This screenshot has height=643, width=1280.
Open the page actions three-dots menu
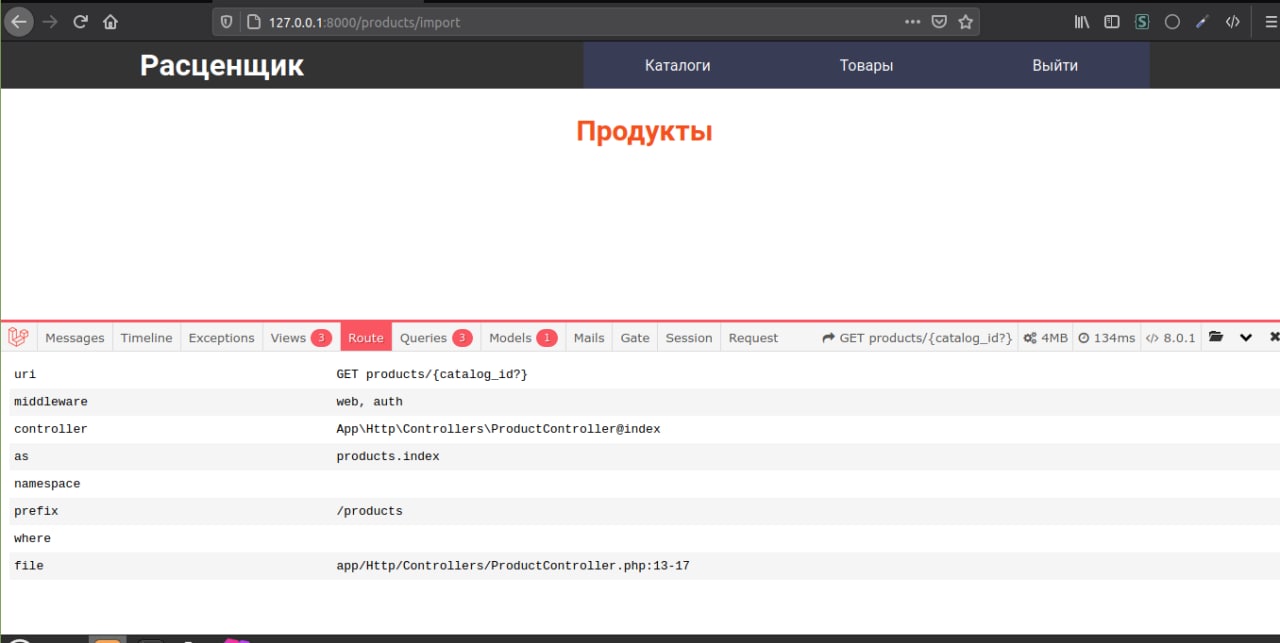tap(913, 21)
